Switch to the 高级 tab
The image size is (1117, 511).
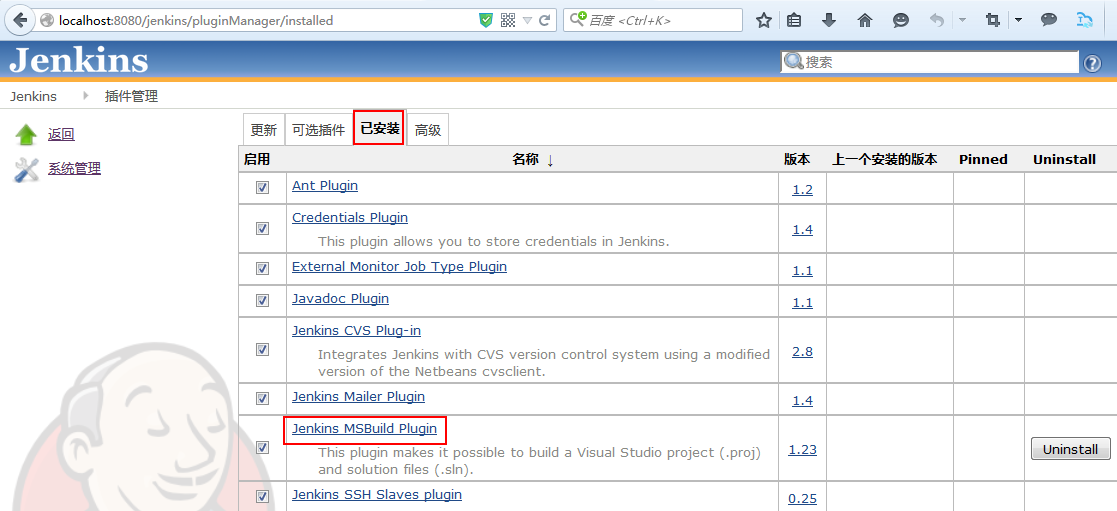pyautogui.click(x=427, y=130)
